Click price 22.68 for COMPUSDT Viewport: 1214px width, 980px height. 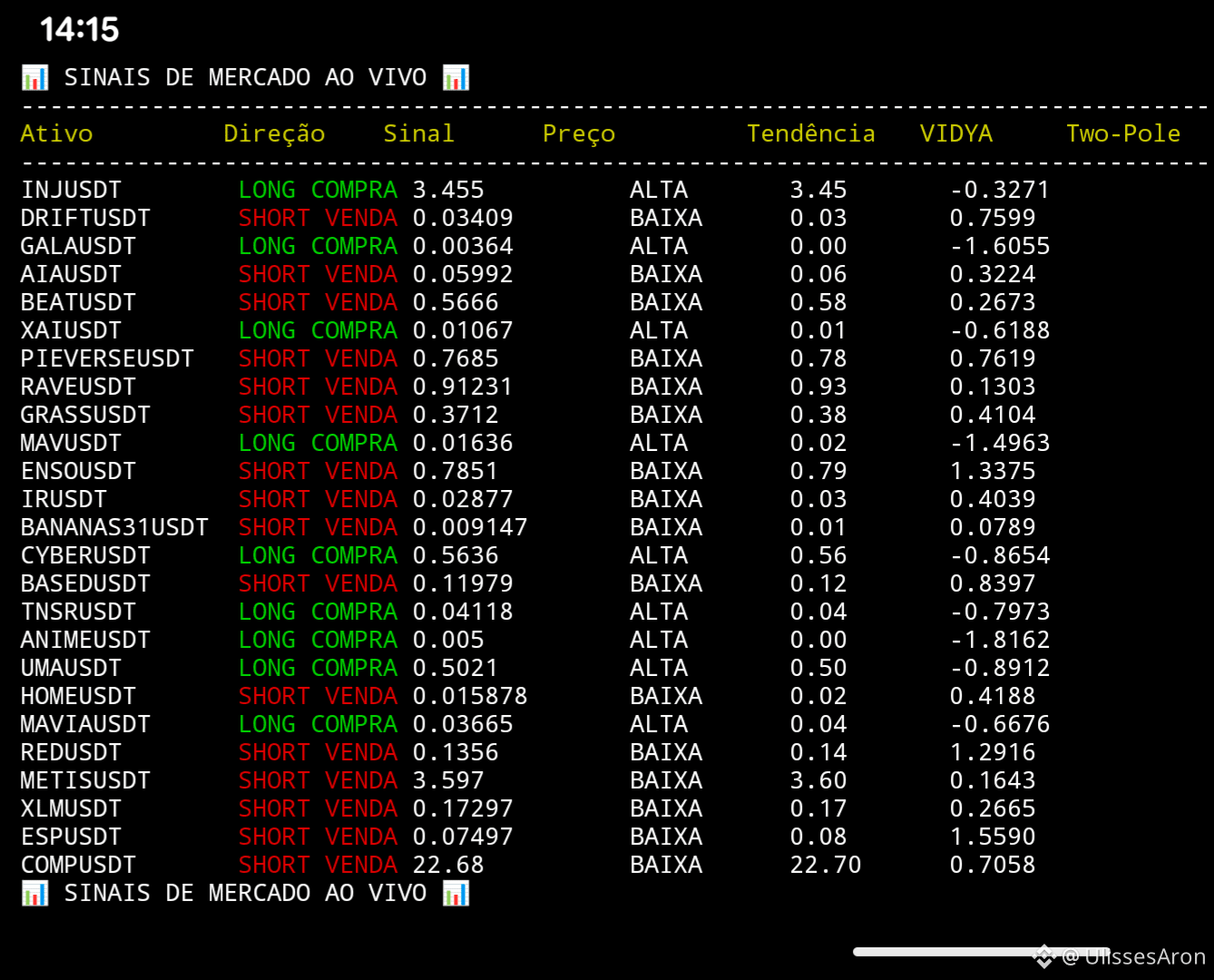point(448,865)
